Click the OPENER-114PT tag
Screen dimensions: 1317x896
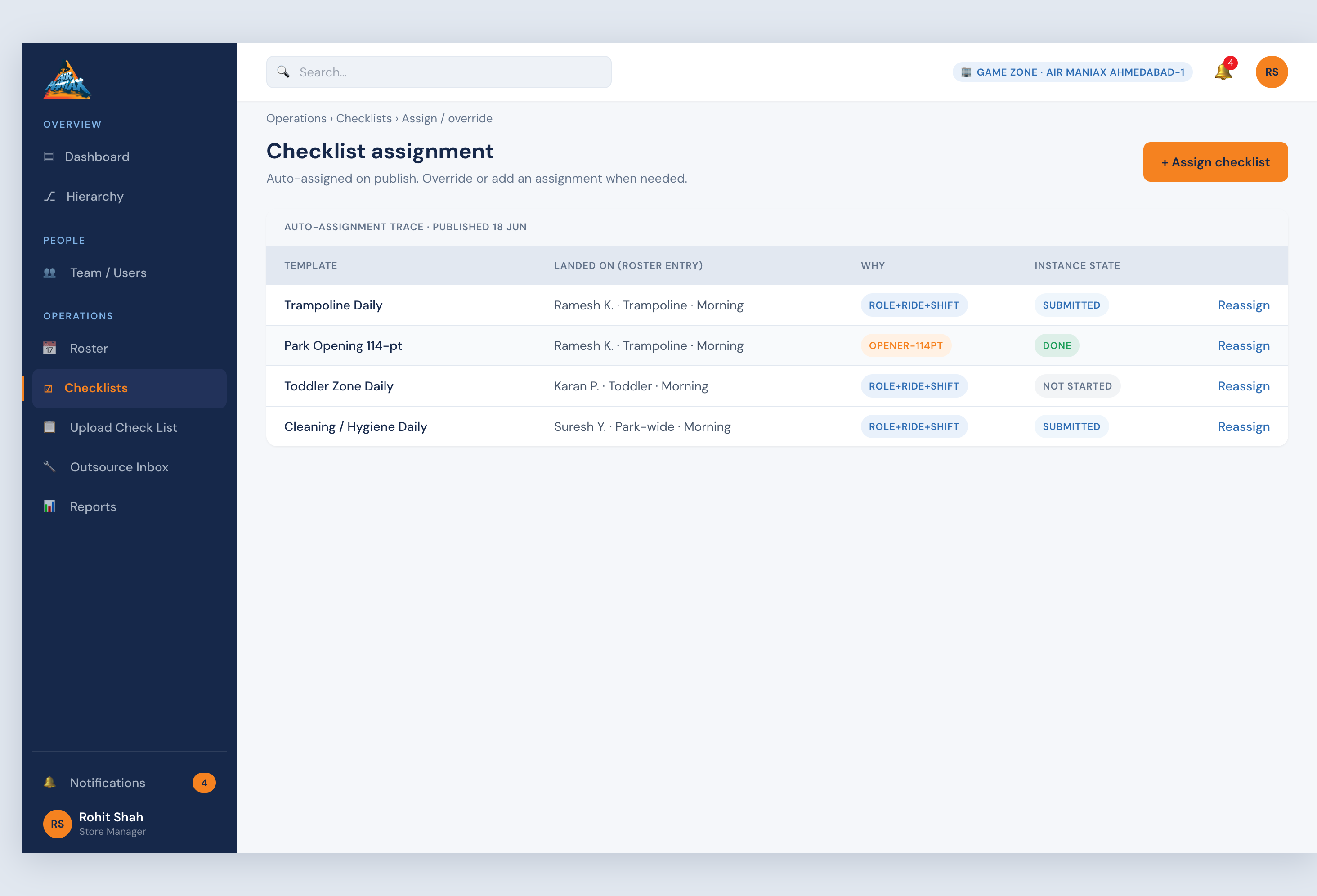905,346
